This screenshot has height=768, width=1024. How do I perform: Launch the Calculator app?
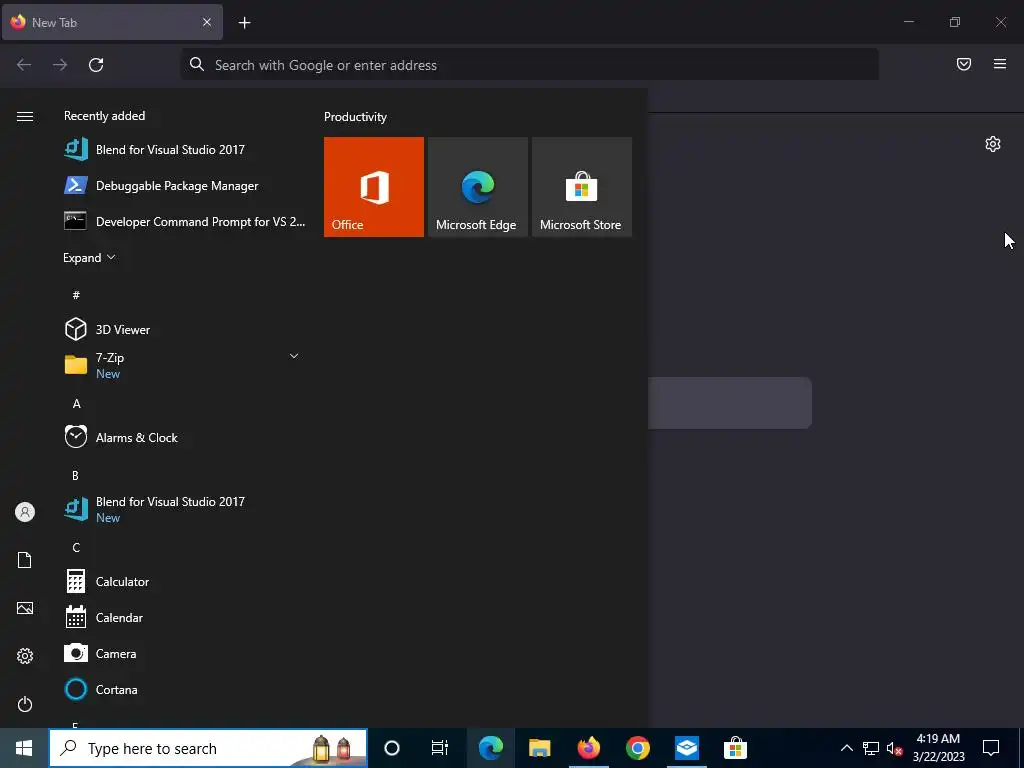coord(185,581)
